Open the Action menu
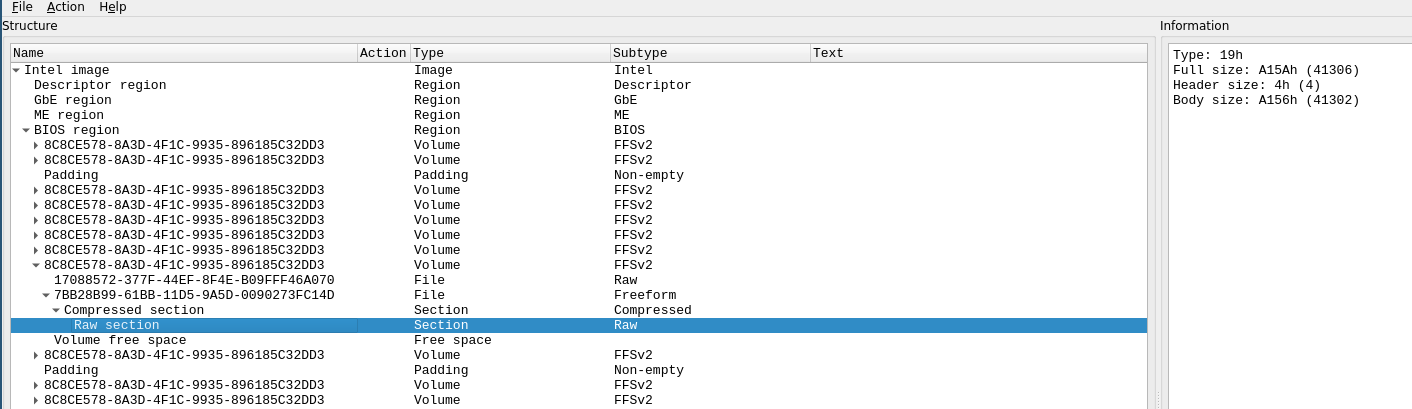 (66, 7)
